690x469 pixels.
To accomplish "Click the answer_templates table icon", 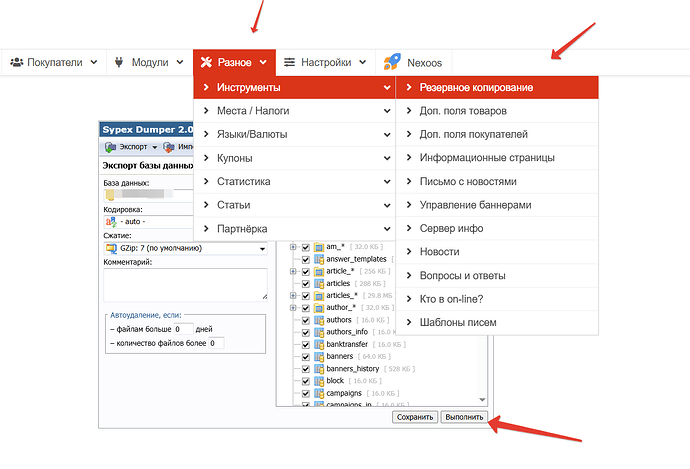I will 319,260.
